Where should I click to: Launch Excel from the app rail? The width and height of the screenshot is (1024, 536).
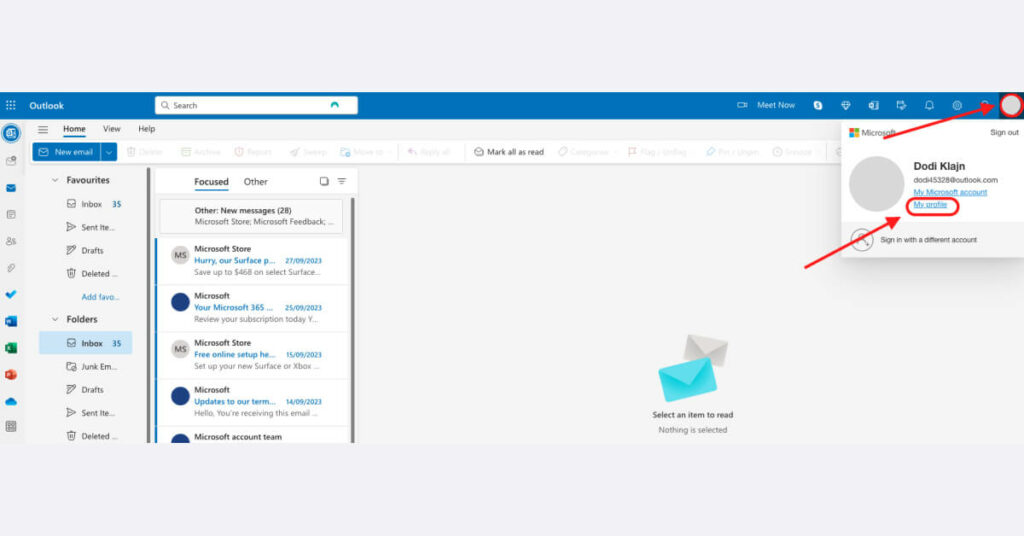[x=11, y=348]
